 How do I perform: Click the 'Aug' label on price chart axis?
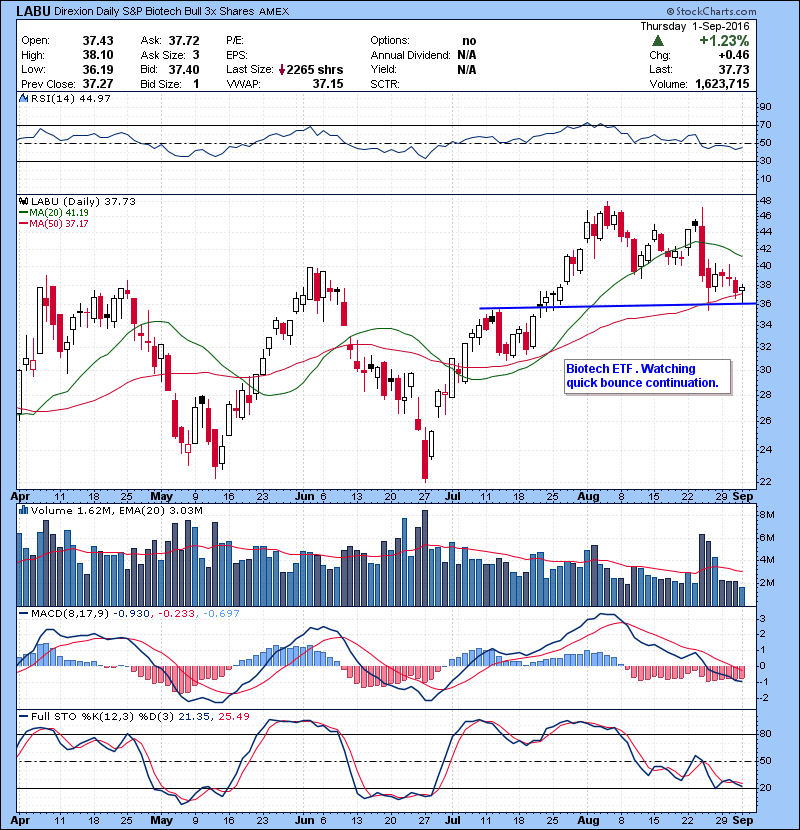[588, 497]
